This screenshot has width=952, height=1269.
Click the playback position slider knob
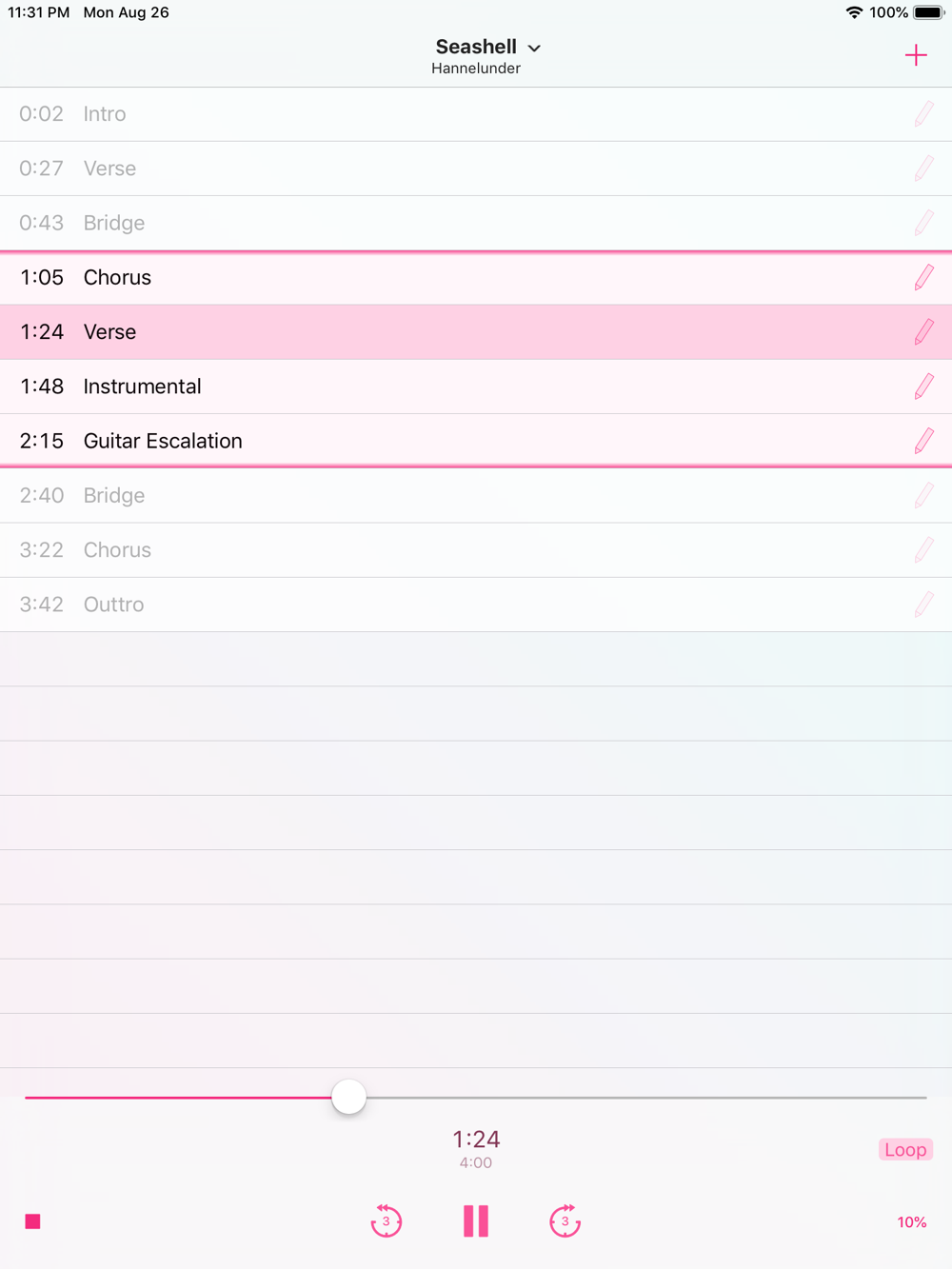coord(349,1097)
